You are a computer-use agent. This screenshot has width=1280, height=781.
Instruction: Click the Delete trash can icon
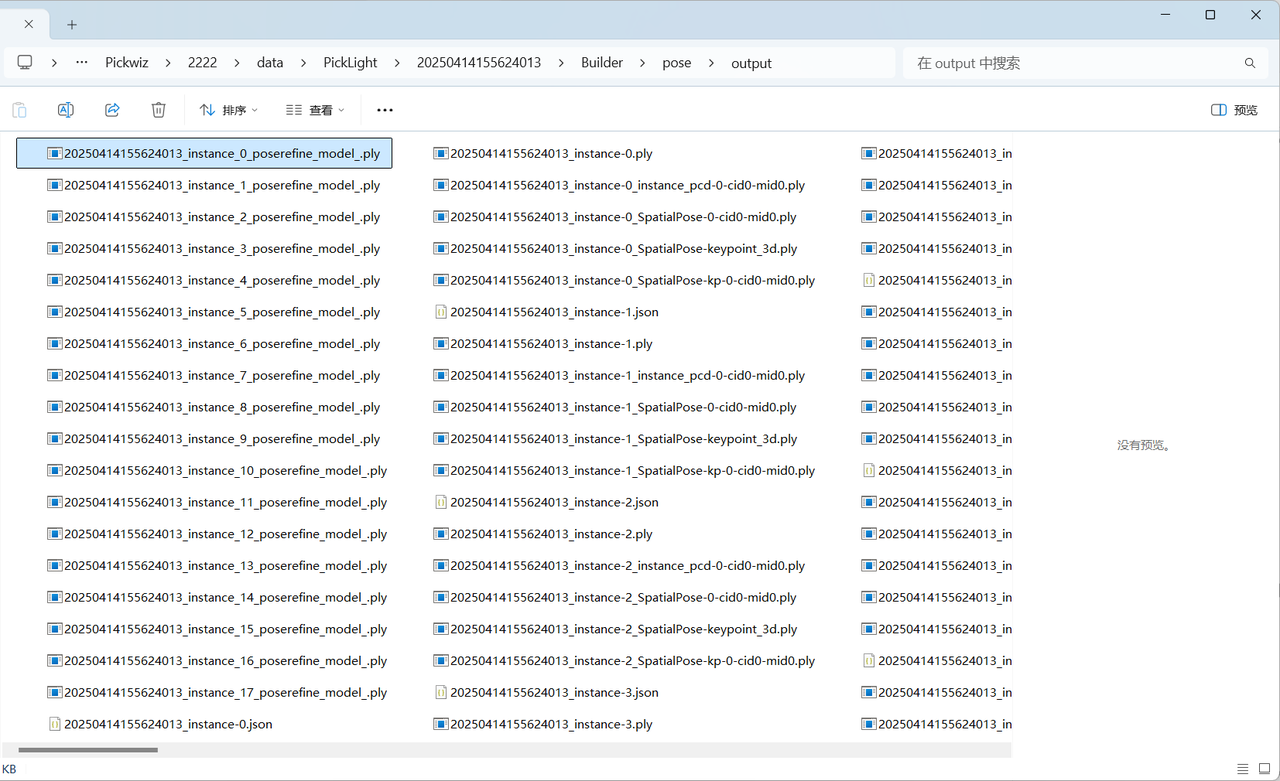(x=158, y=110)
